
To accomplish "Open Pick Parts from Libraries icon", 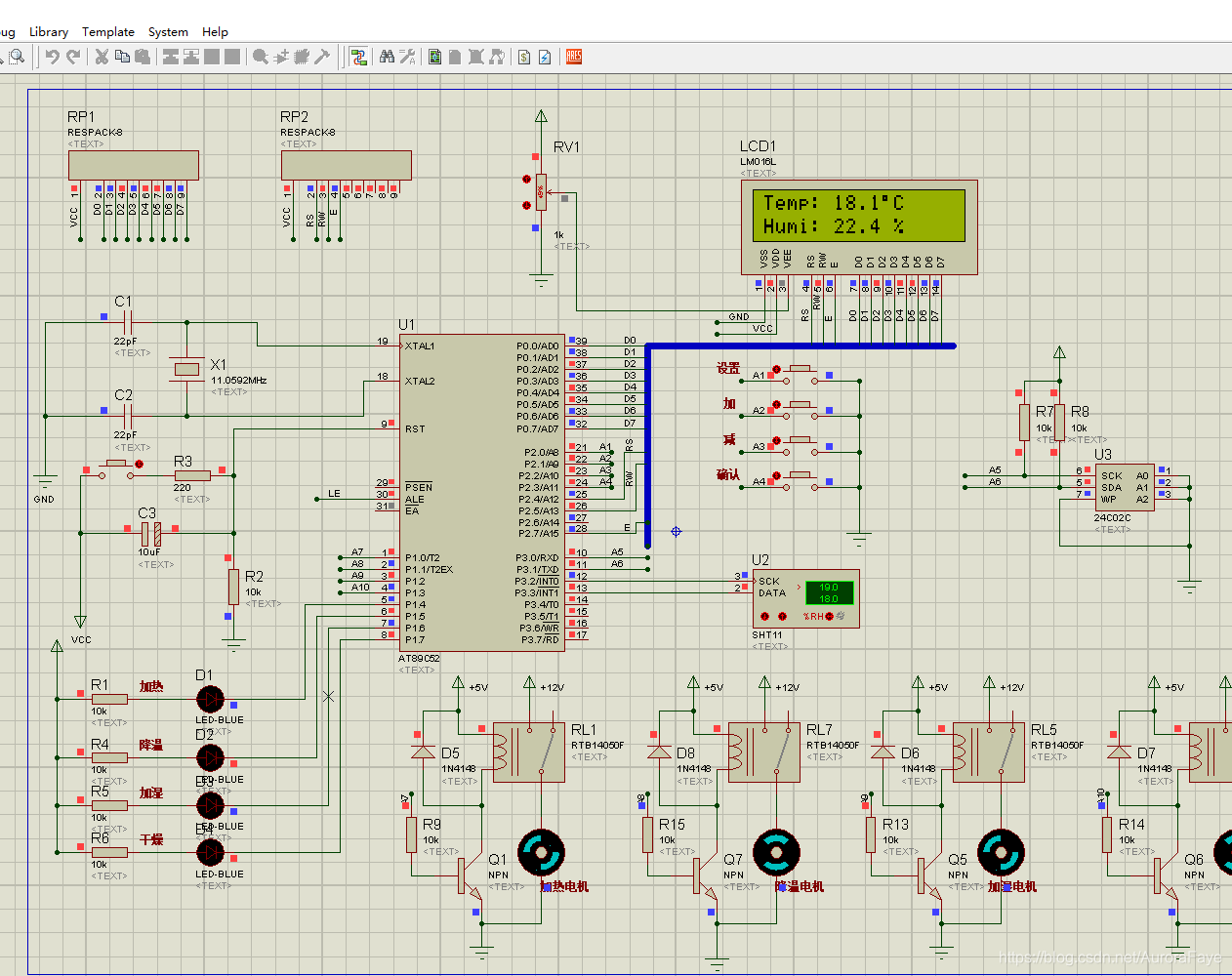I will click(261, 57).
